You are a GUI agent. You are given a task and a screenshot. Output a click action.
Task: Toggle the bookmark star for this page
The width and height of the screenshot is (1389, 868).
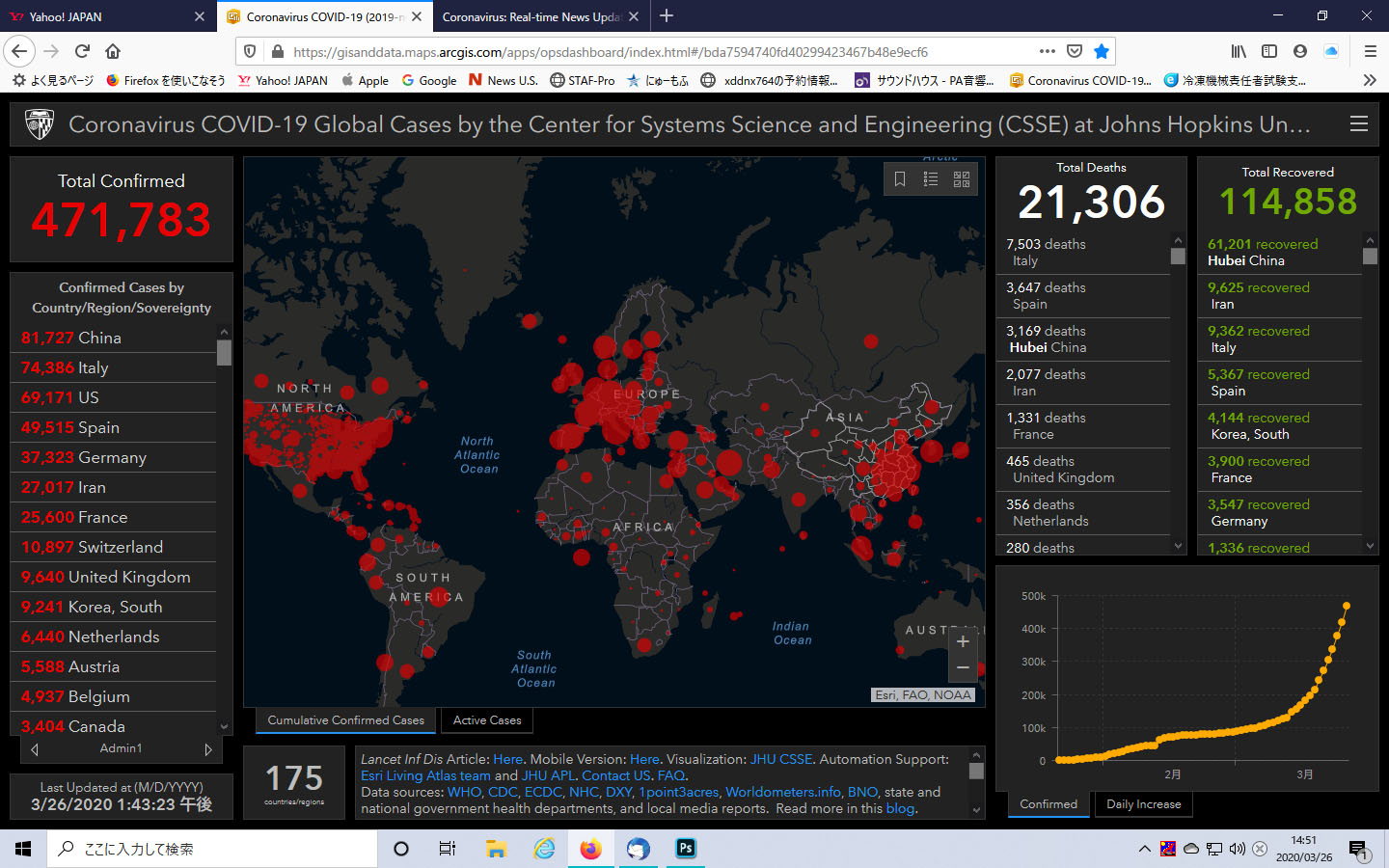click(x=1102, y=51)
